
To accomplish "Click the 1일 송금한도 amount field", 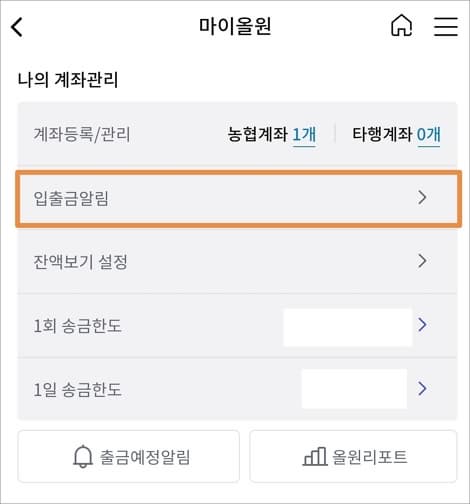I will click(354, 388).
